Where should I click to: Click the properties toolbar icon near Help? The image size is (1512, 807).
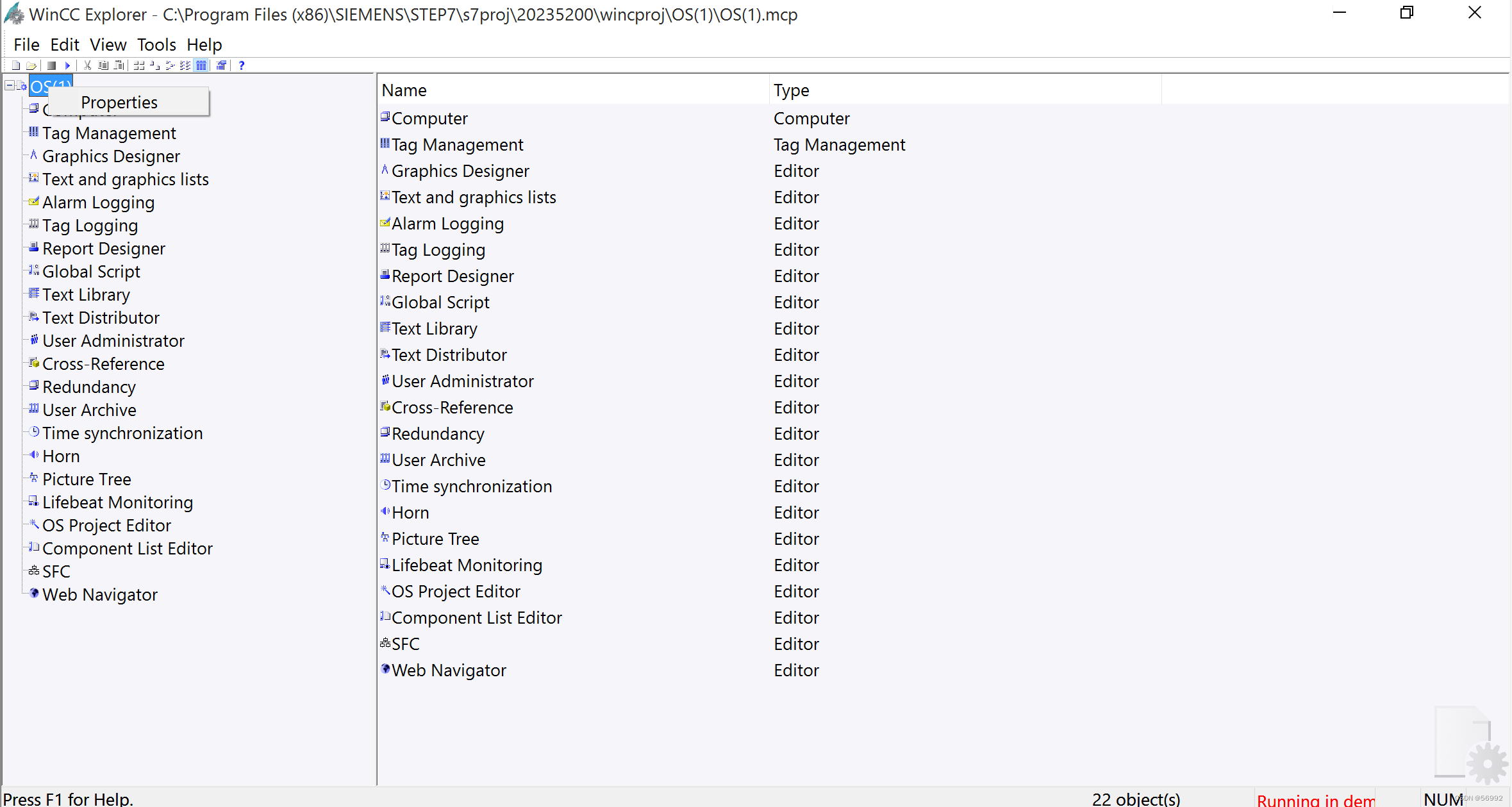(x=222, y=65)
